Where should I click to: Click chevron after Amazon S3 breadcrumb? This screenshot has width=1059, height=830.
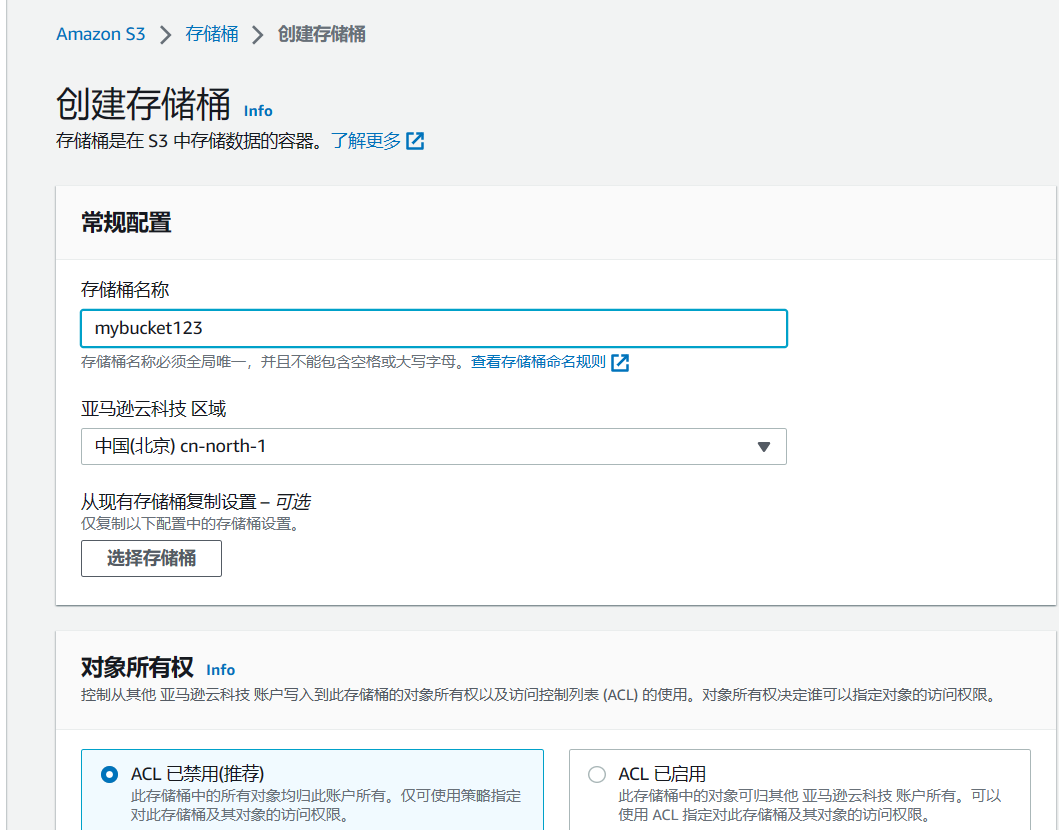pyautogui.click(x=165, y=34)
